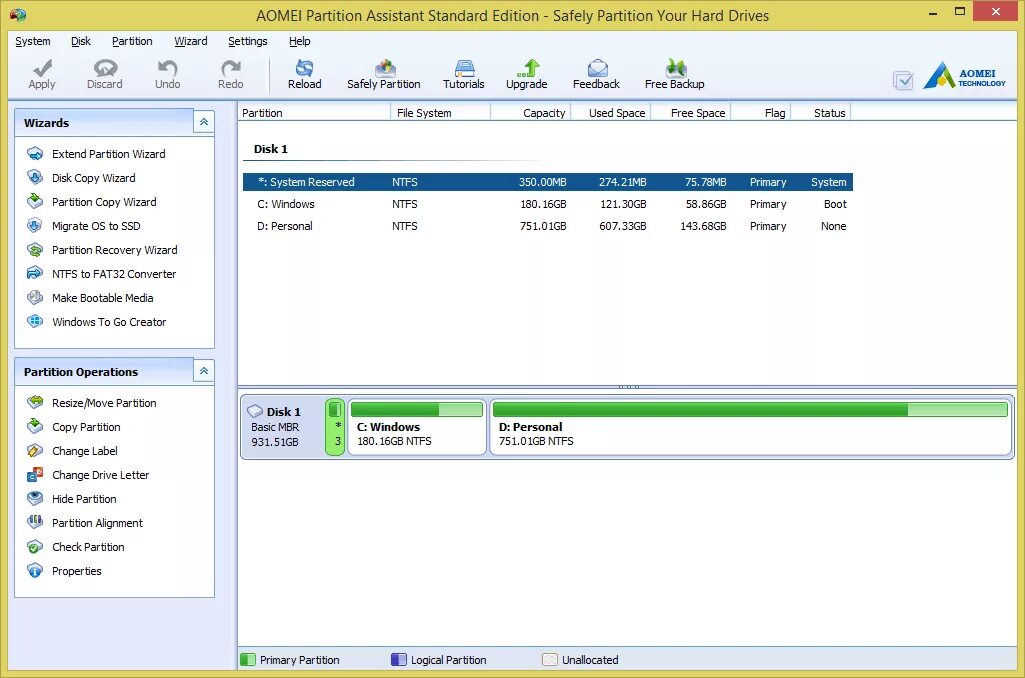
Task: Open the Help menu
Action: coord(300,41)
